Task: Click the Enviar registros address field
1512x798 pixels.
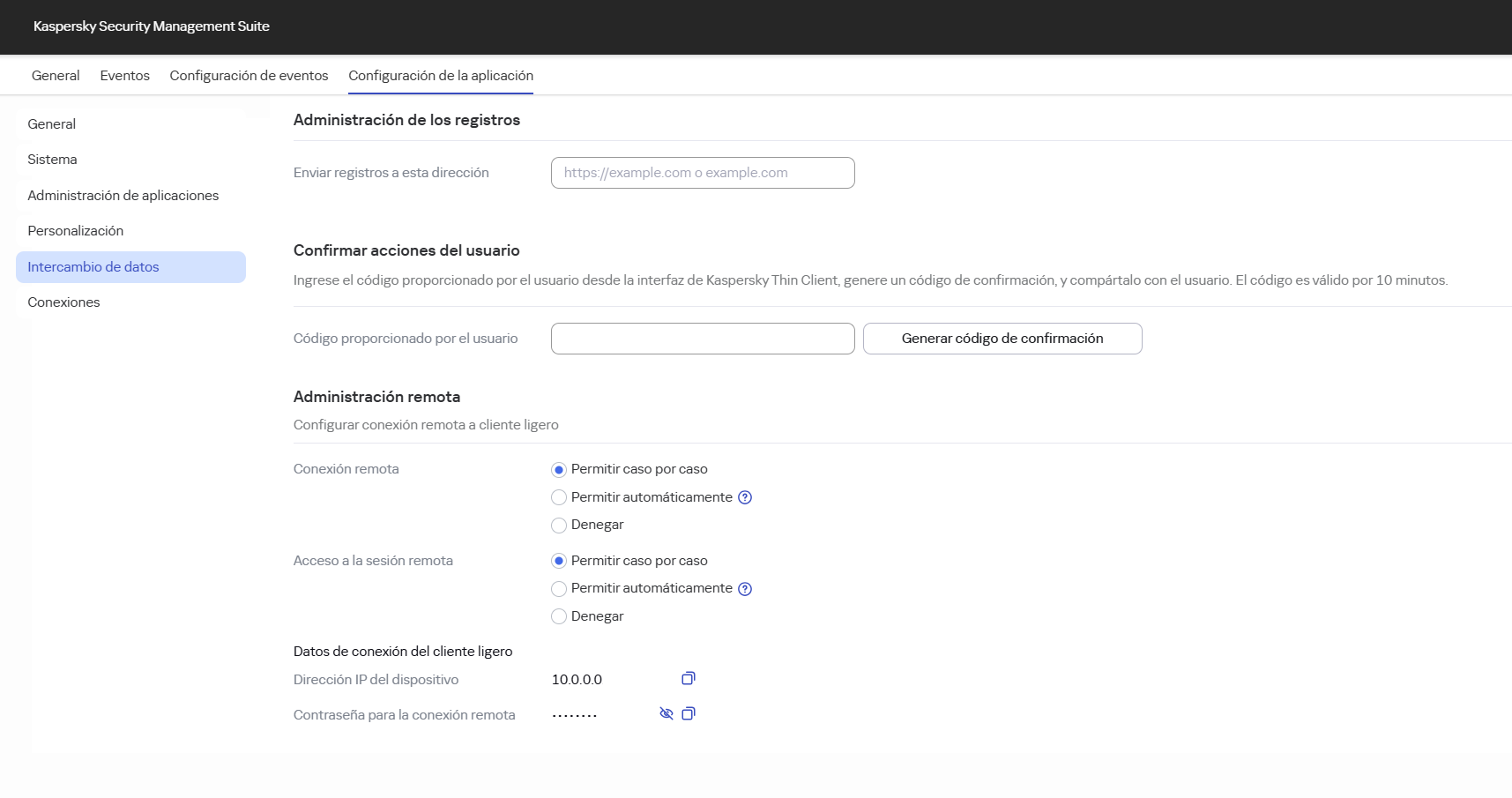Action: coord(702,172)
